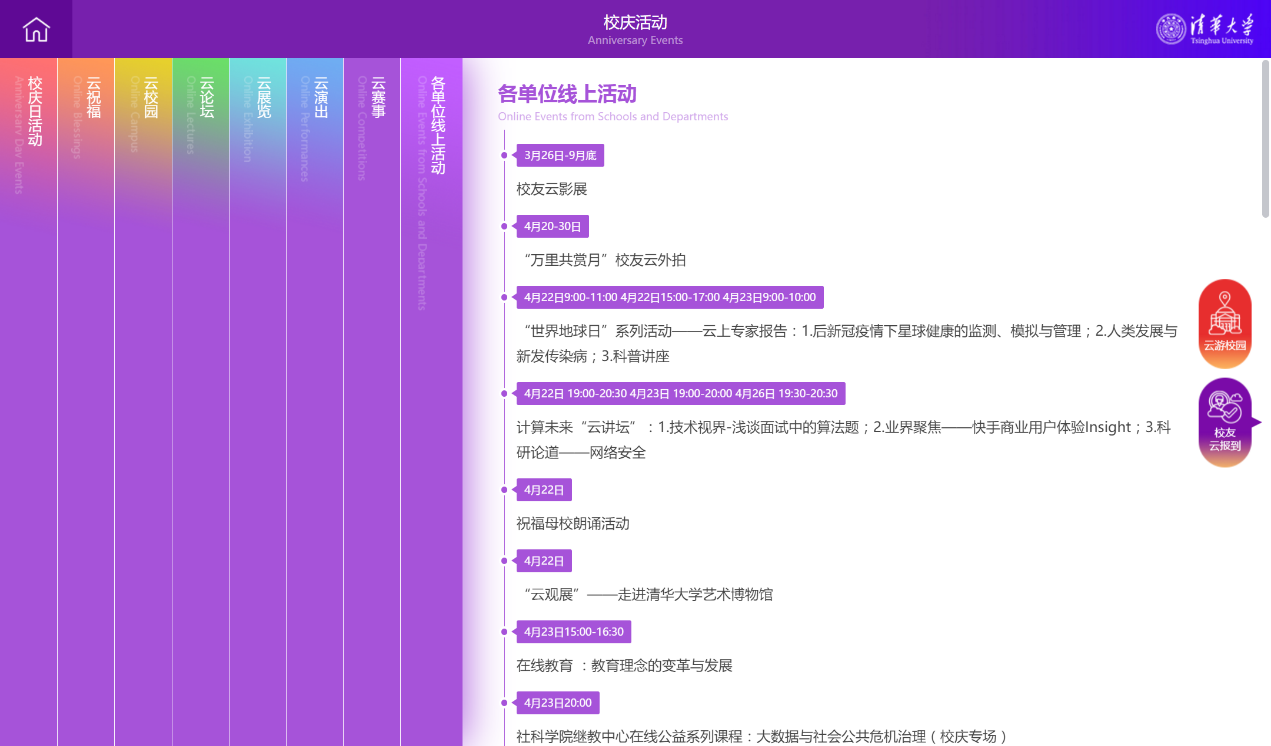Open the 校友云报到 alumni check-in icon

tap(1225, 422)
